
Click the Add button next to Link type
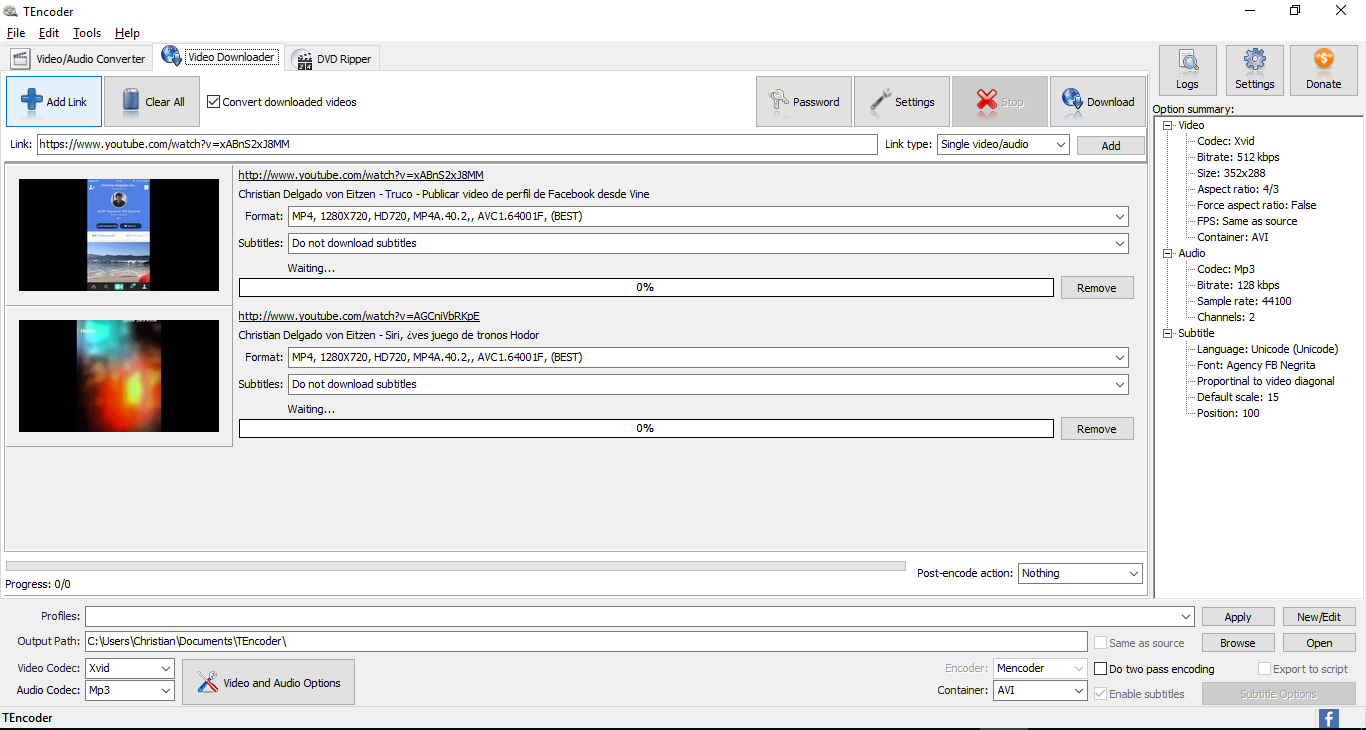tap(1111, 145)
